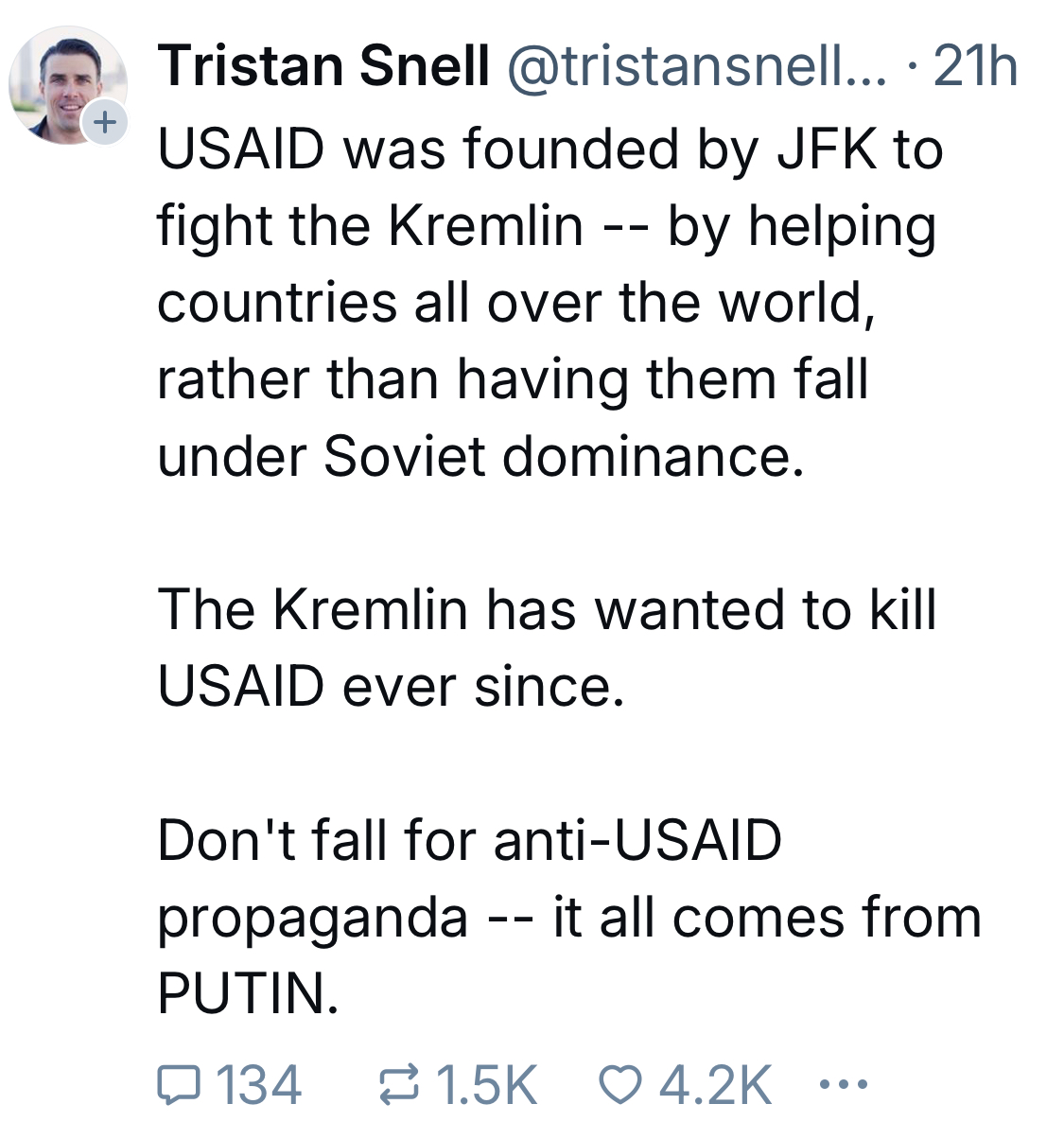This screenshot has height=1139, width=1064.
Task: Click the 1.5K reposts count
Action: click(x=486, y=1084)
